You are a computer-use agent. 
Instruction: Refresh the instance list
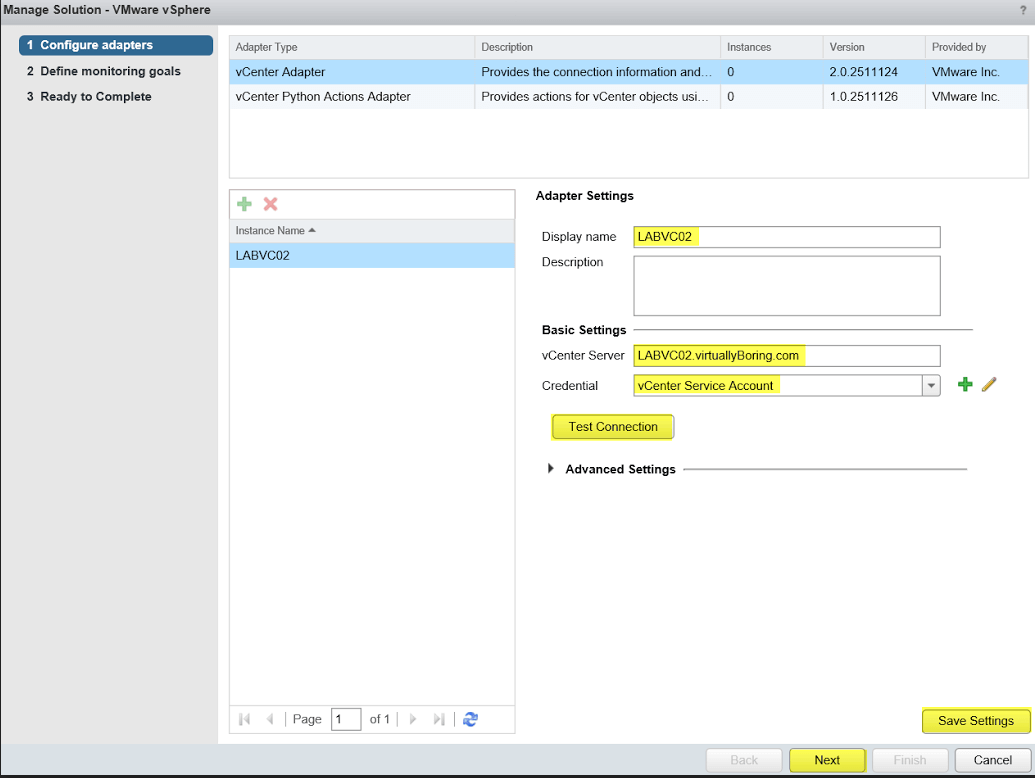pos(470,719)
